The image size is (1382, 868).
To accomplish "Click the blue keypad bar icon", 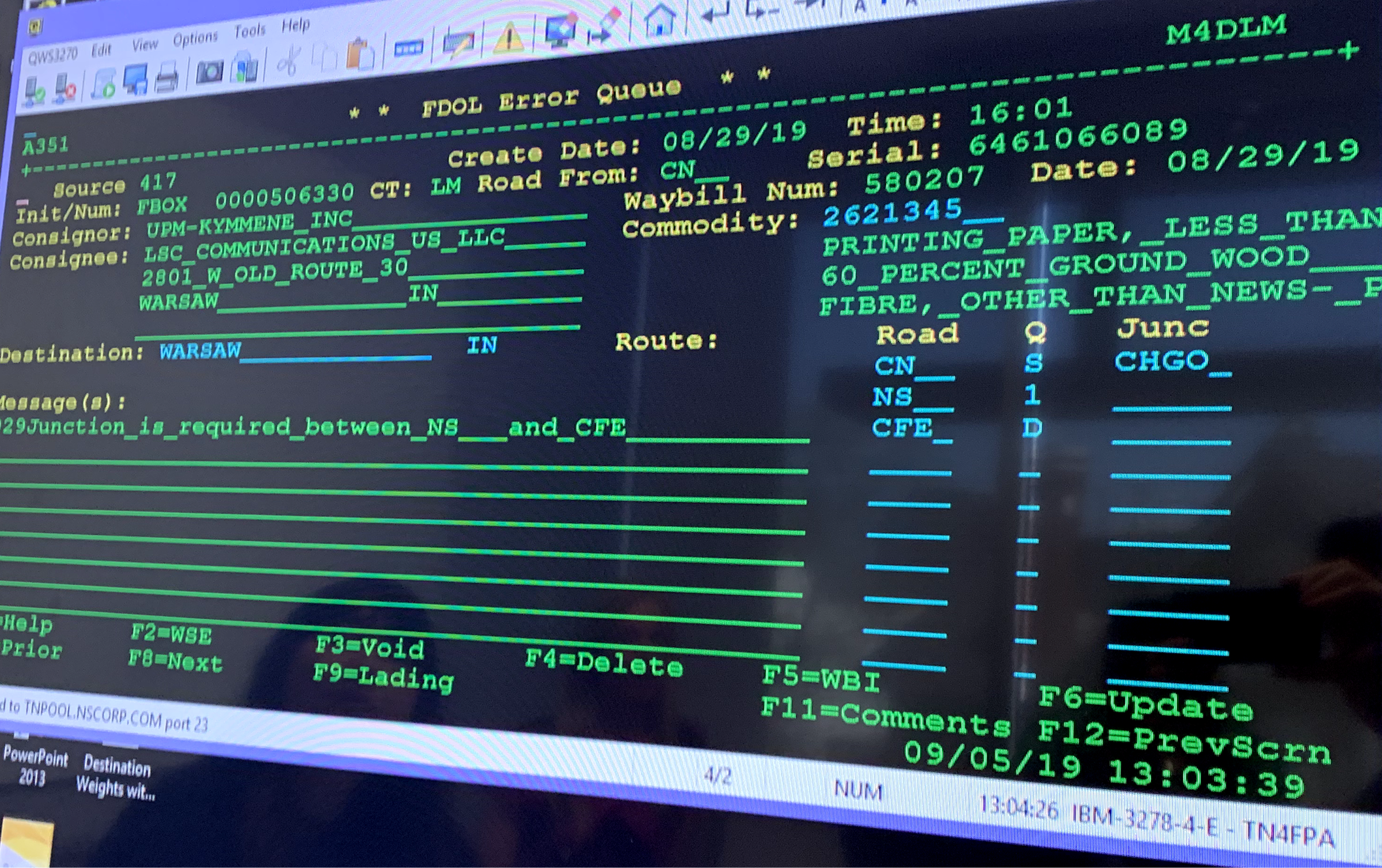I will pos(408,48).
